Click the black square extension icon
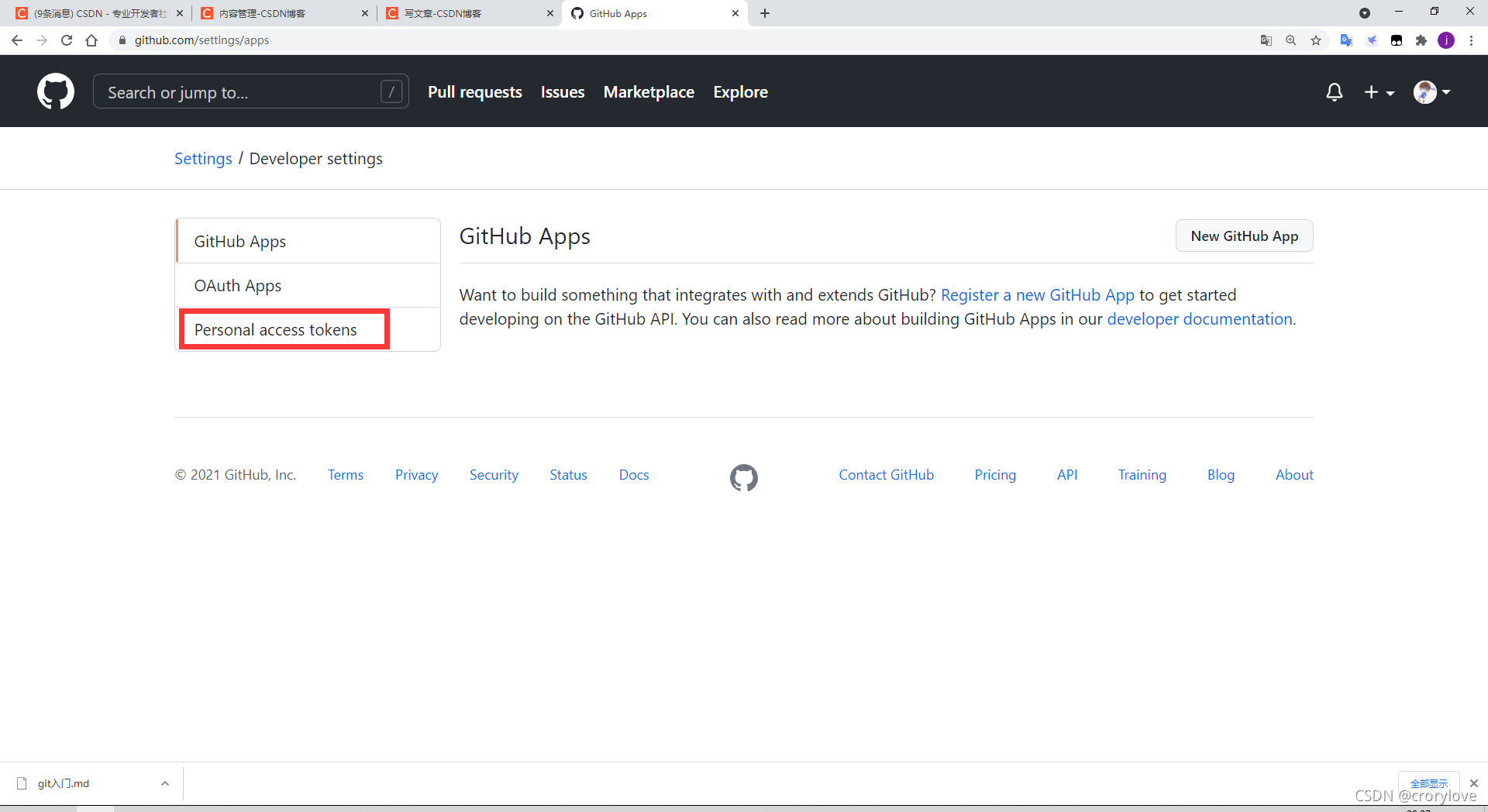 coord(1397,40)
